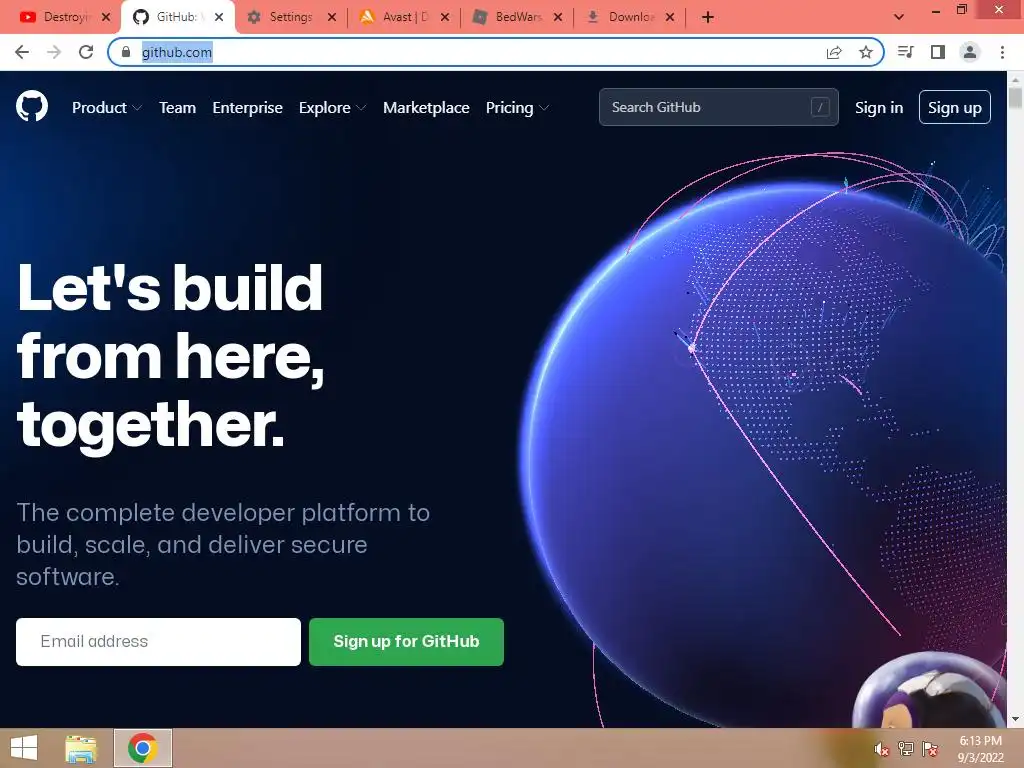This screenshot has height=768, width=1024.
Task: Click the GitHub Octocat logo
Action: click(x=32, y=106)
